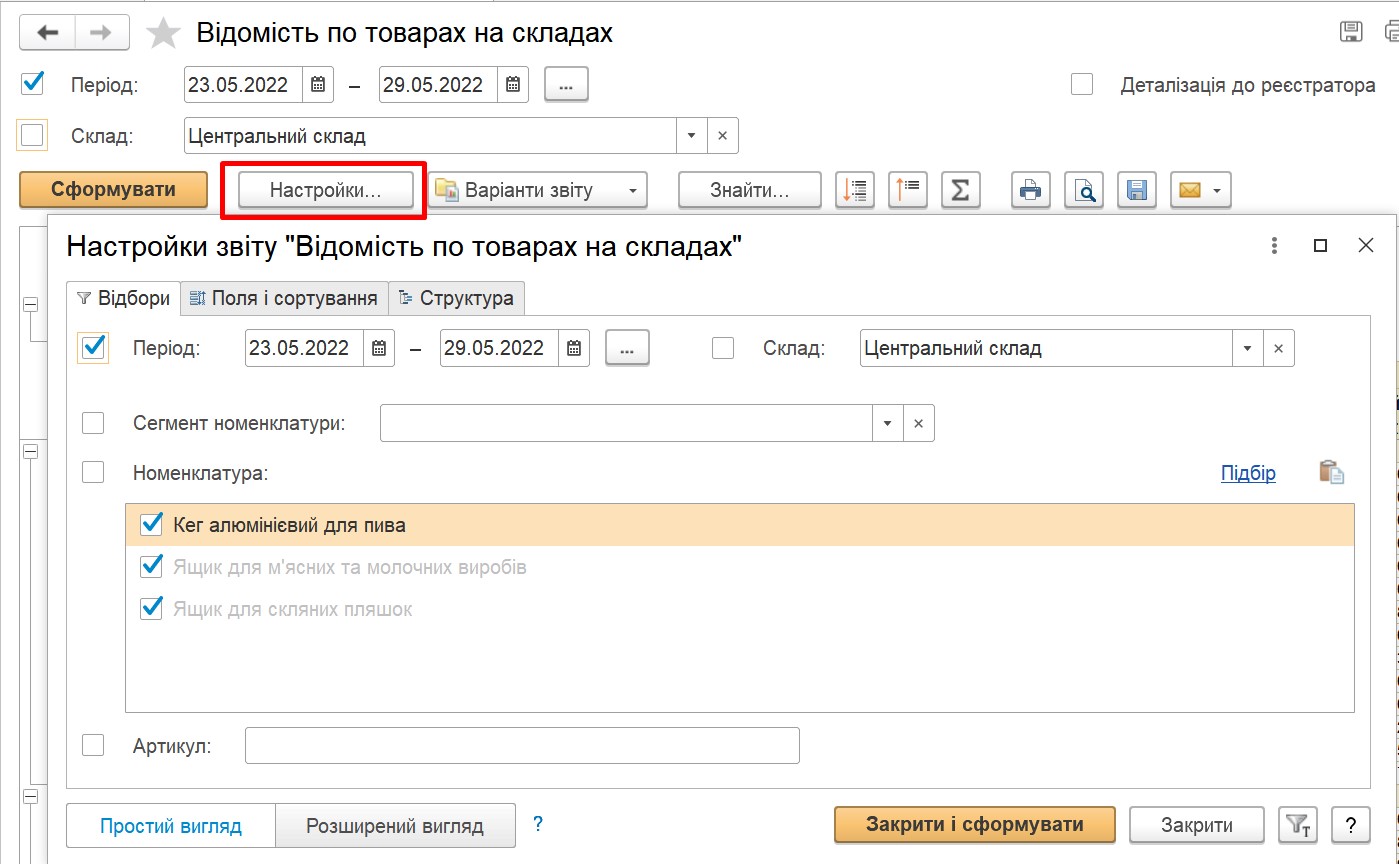The height and width of the screenshot is (864, 1399).
Task: Click main start date field 23.05.2022
Action: (244, 85)
